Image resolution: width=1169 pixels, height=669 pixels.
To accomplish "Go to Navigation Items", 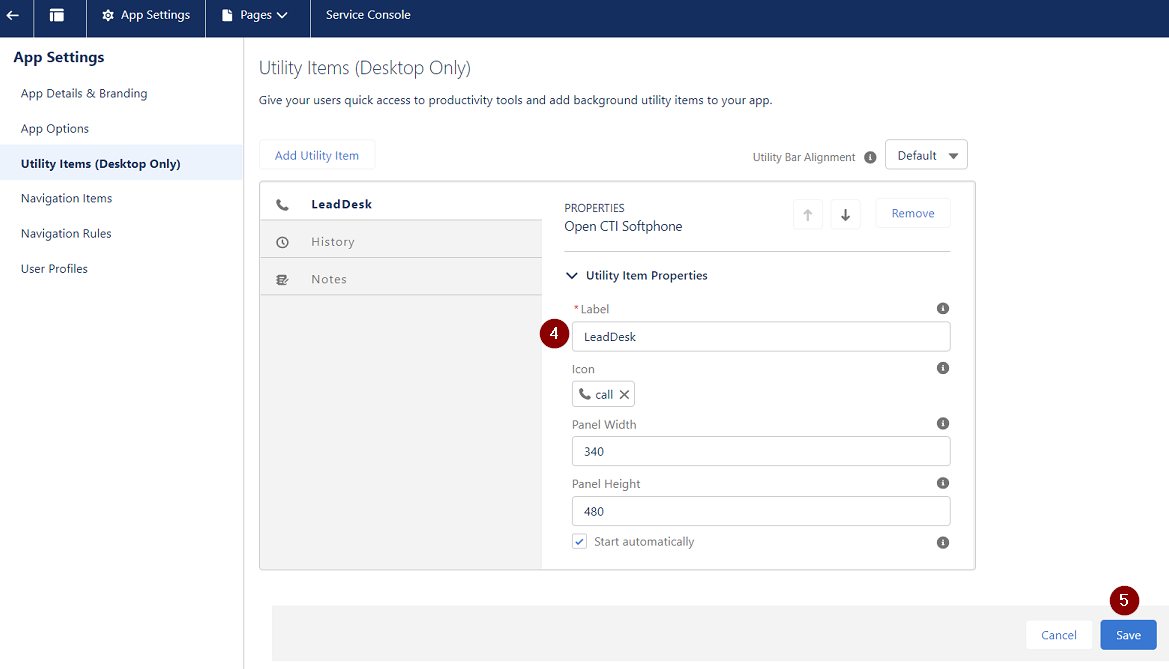I will [66, 198].
